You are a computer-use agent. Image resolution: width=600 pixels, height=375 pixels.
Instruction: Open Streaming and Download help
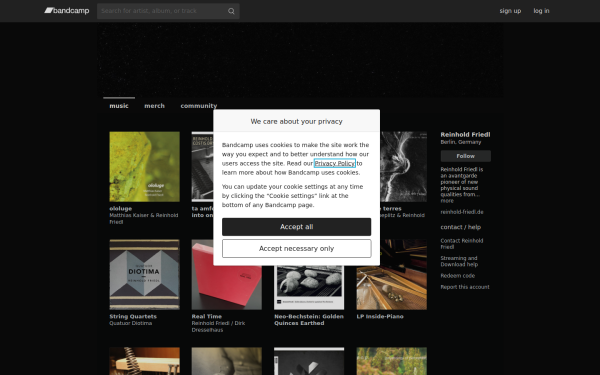(x=459, y=261)
